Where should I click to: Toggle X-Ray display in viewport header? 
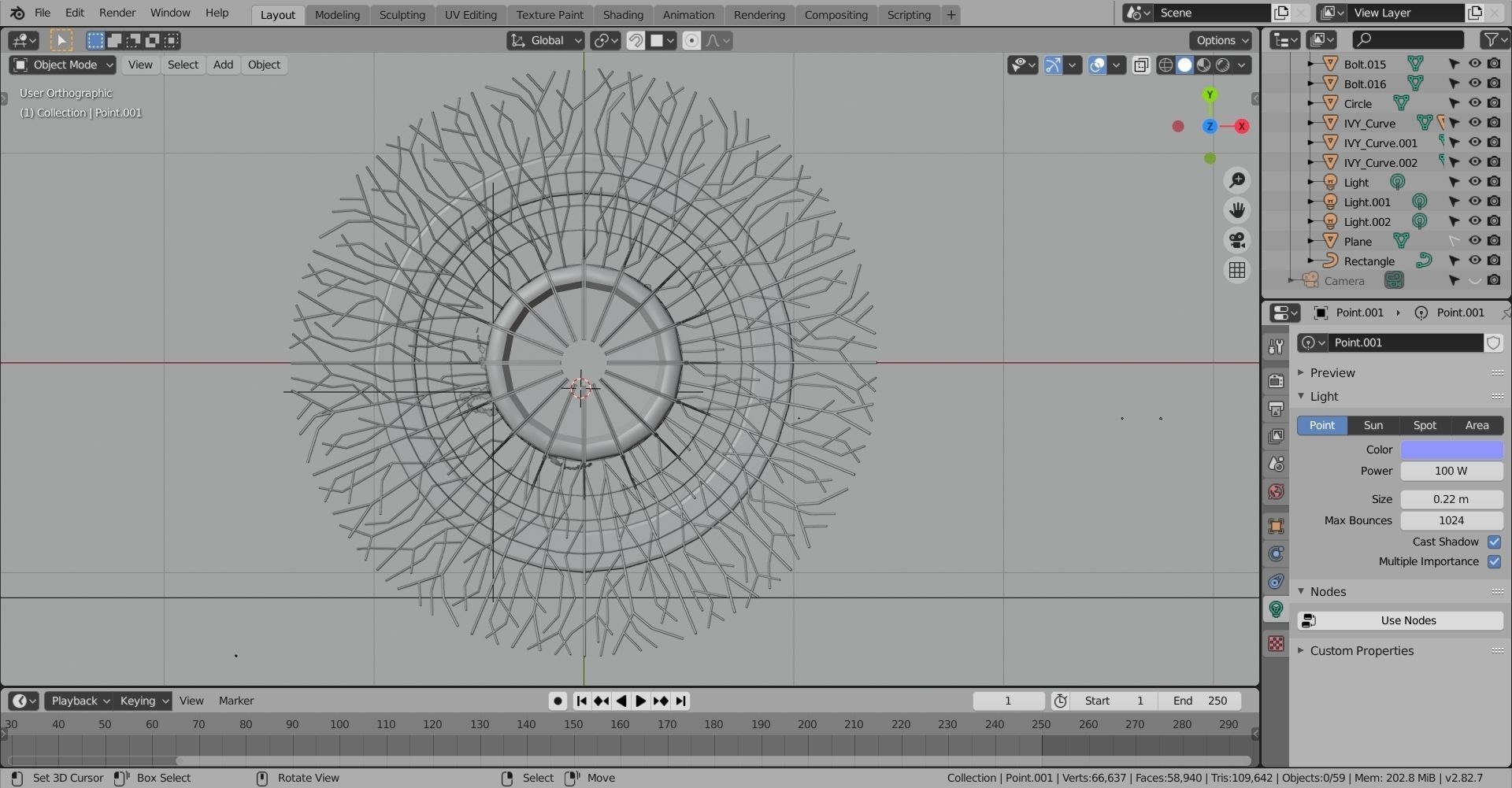pos(1141,65)
